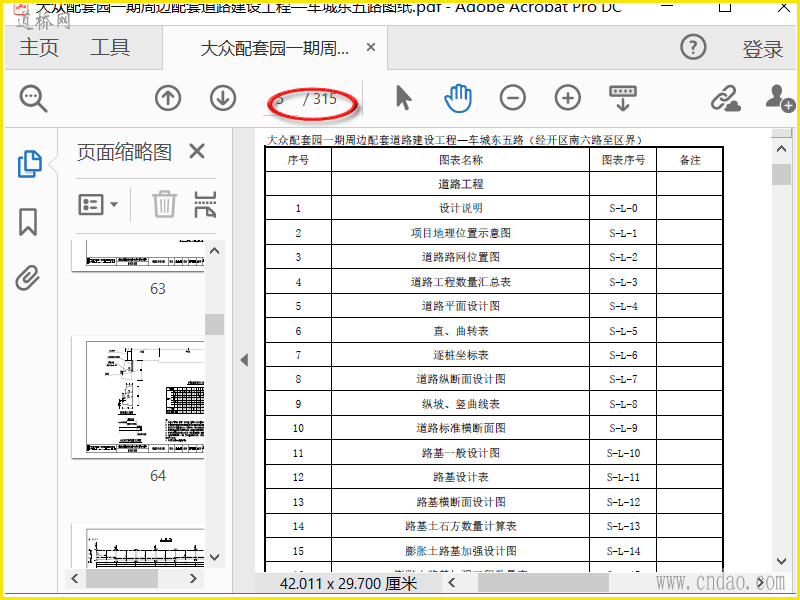Click the 42.011 x 29.700 厘米 page size

348,583
